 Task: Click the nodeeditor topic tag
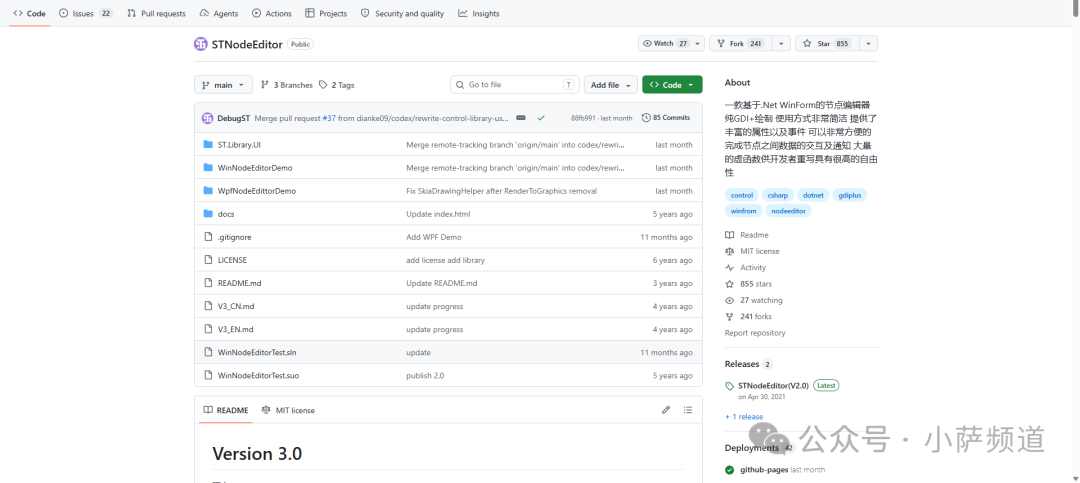[789, 211]
